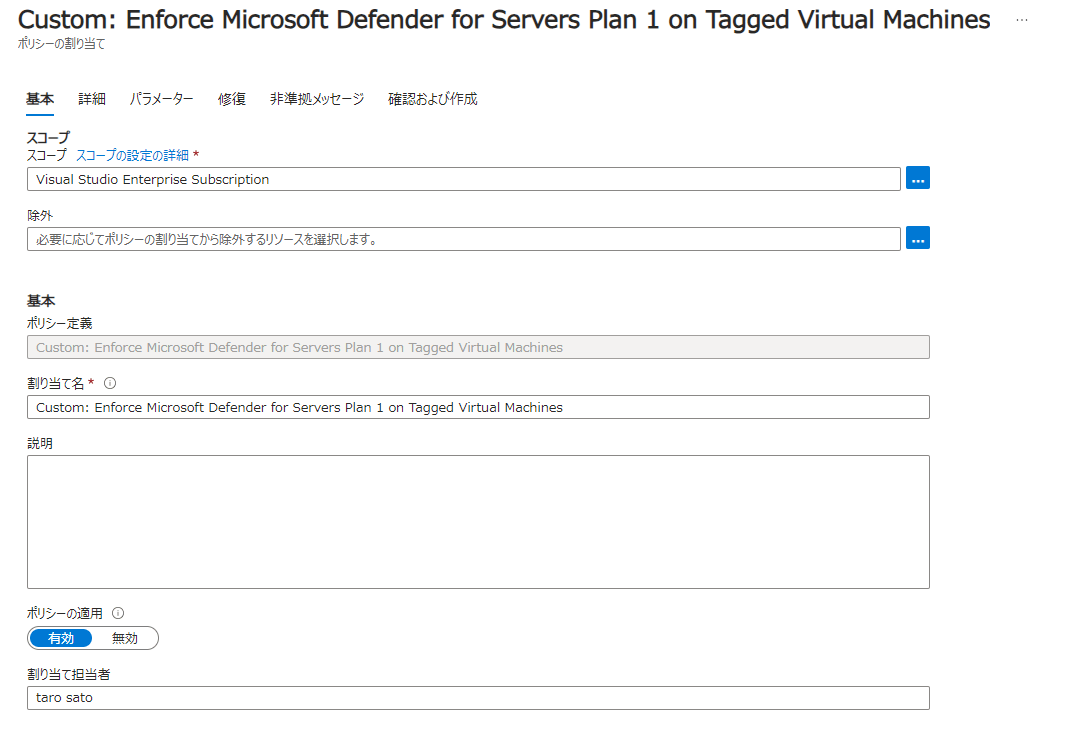Click the scope field showing Visual Studio Enterprise Subscription
The height and width of the screenshot is (747, 1083).
click(x=463, y=180)
